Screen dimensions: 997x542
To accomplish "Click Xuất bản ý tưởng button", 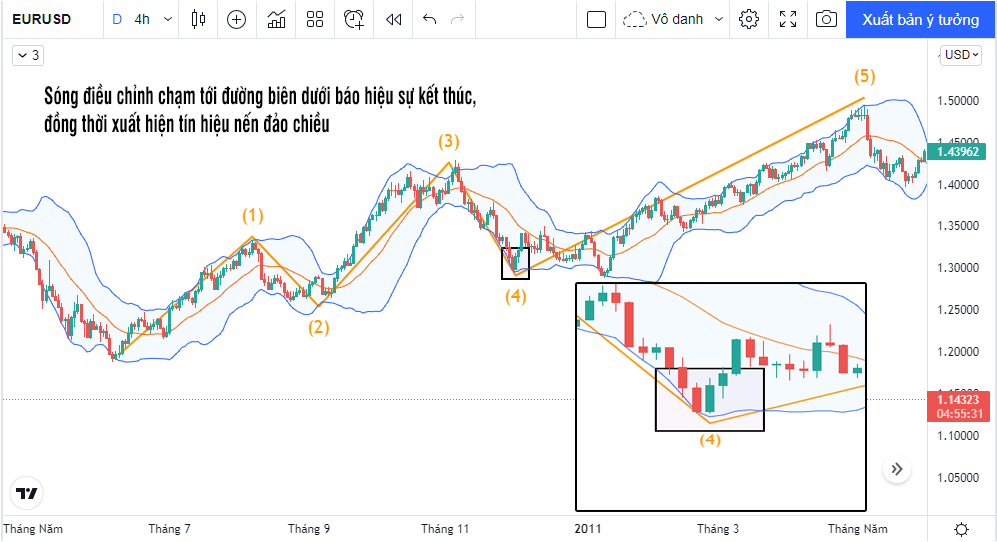I will pyautogui.click(x=921, y=19).
